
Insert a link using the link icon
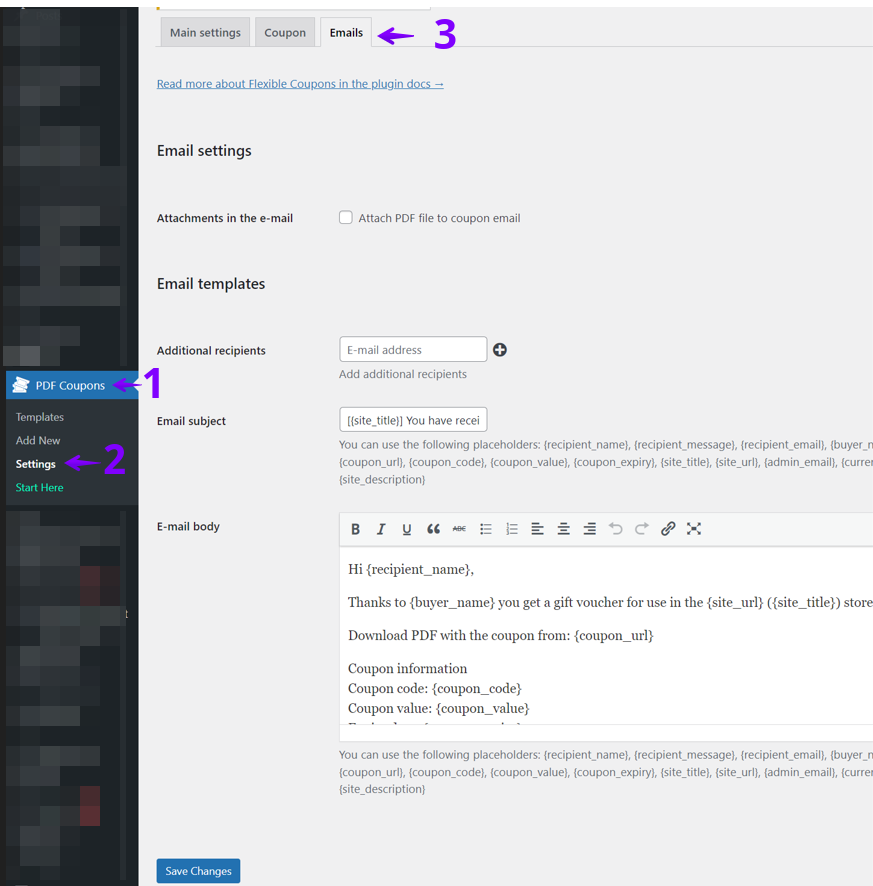coord(668,529)
